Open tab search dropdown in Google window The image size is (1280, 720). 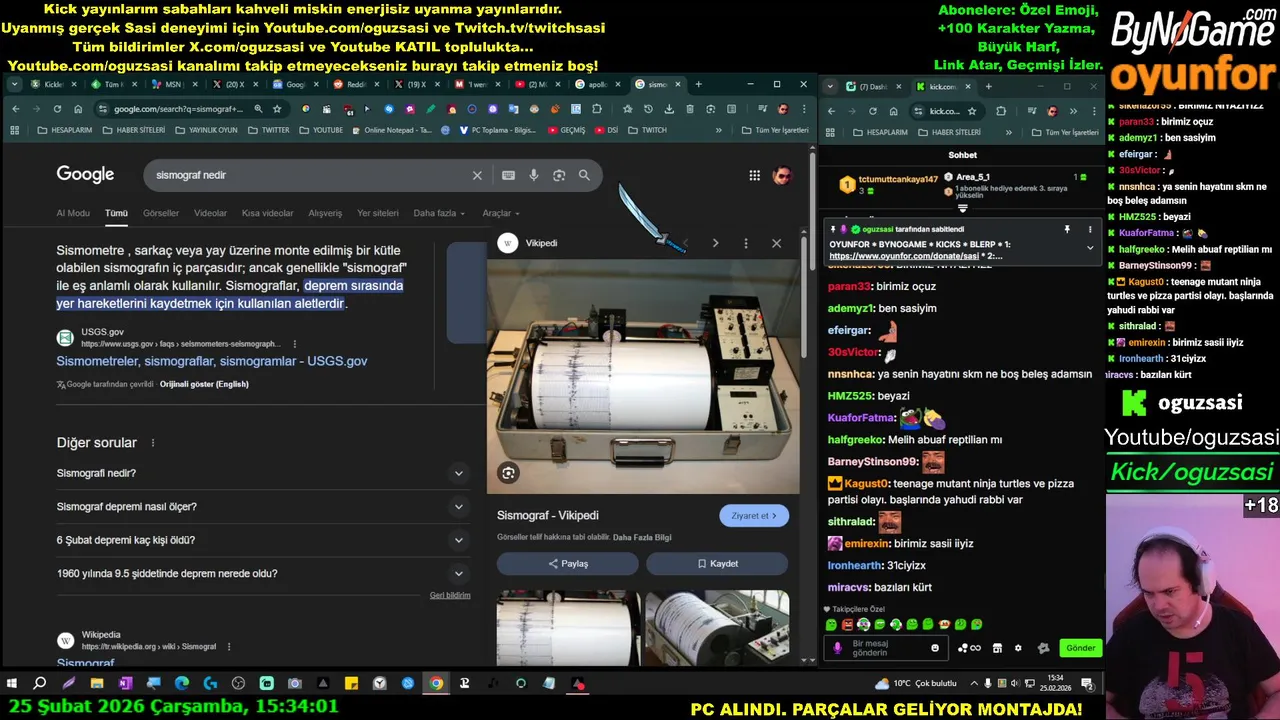(14, 85)
